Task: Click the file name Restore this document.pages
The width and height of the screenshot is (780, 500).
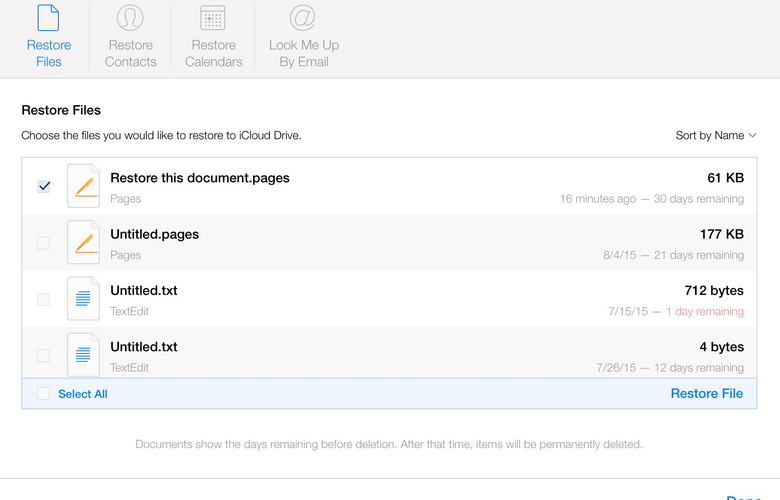Action: tap(200, 178)
